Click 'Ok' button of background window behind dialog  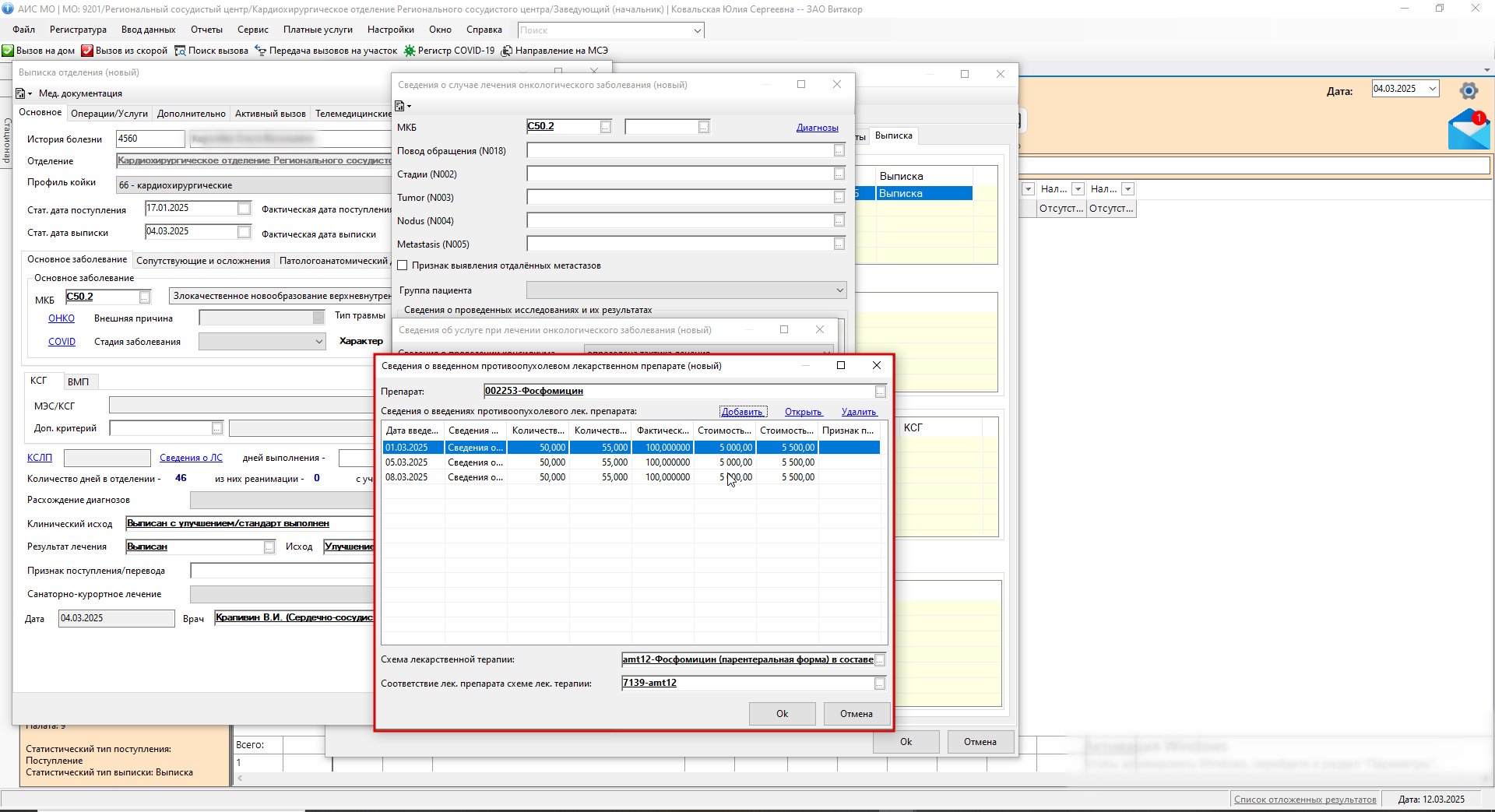906,742
